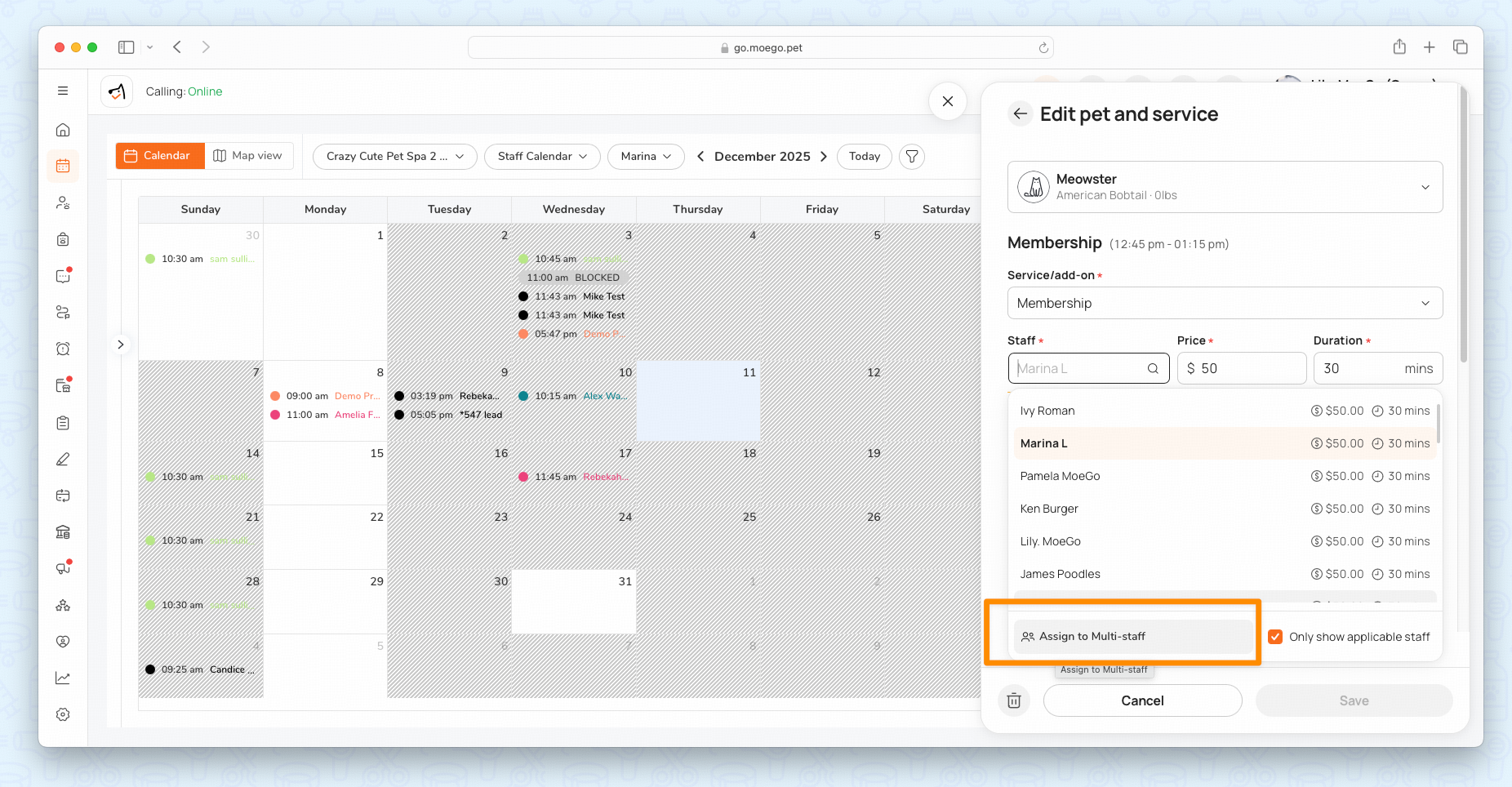
Task: Click the back arrow beside Edit pet and service
Action: pos(1020,114)
